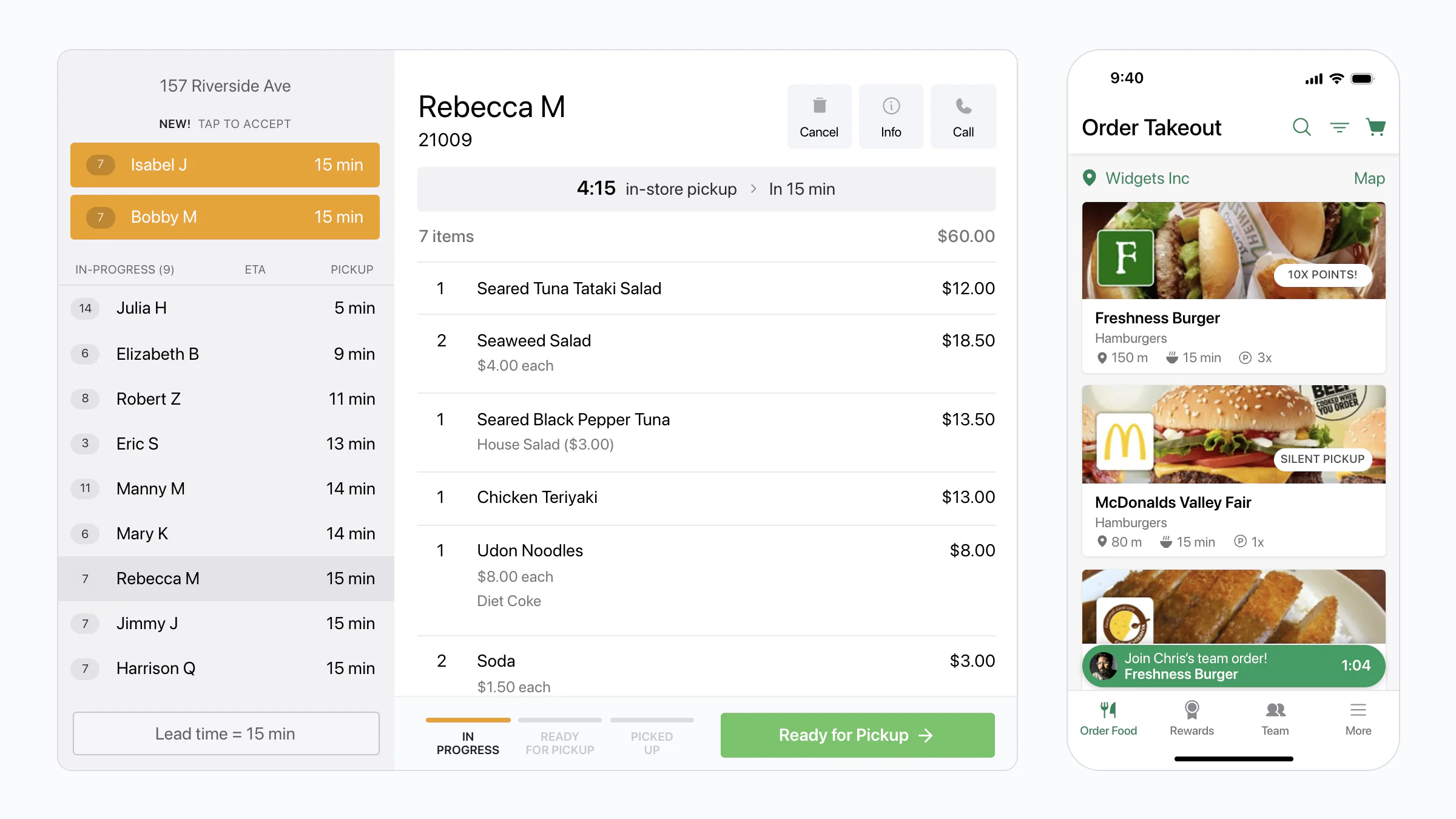Go to the Team tab

[1275, 719]
